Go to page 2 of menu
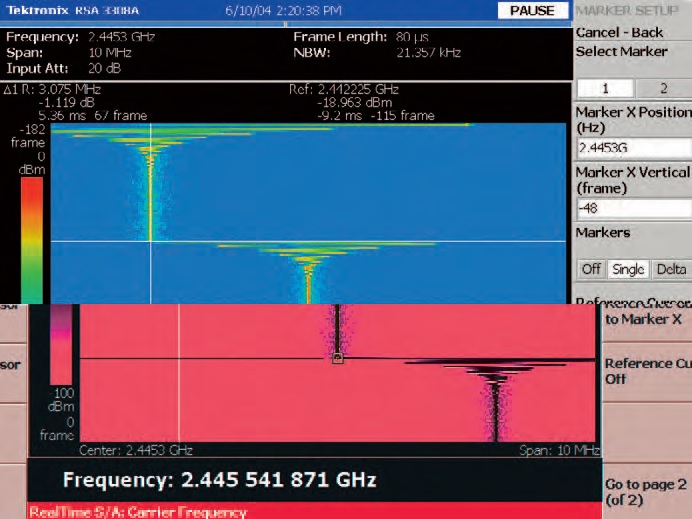Image resolution: width=692 pixels, height=519 pixels. tap(646, 491)
